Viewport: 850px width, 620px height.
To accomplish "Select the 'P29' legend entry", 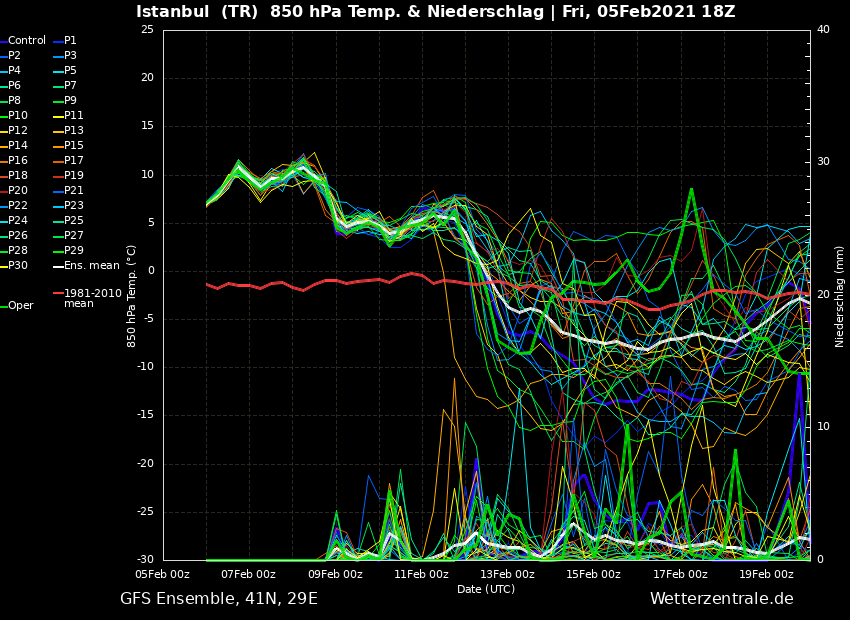I will [x=68, y=250].
